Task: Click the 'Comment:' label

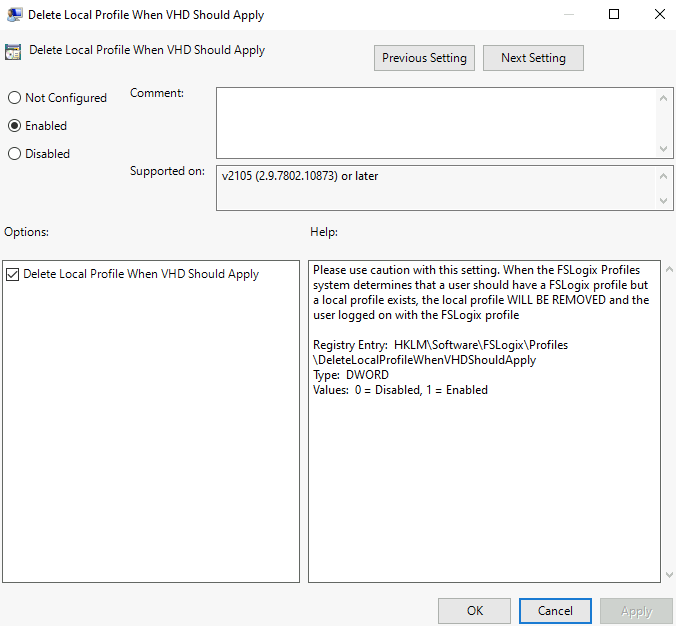Action: [157, 93]
